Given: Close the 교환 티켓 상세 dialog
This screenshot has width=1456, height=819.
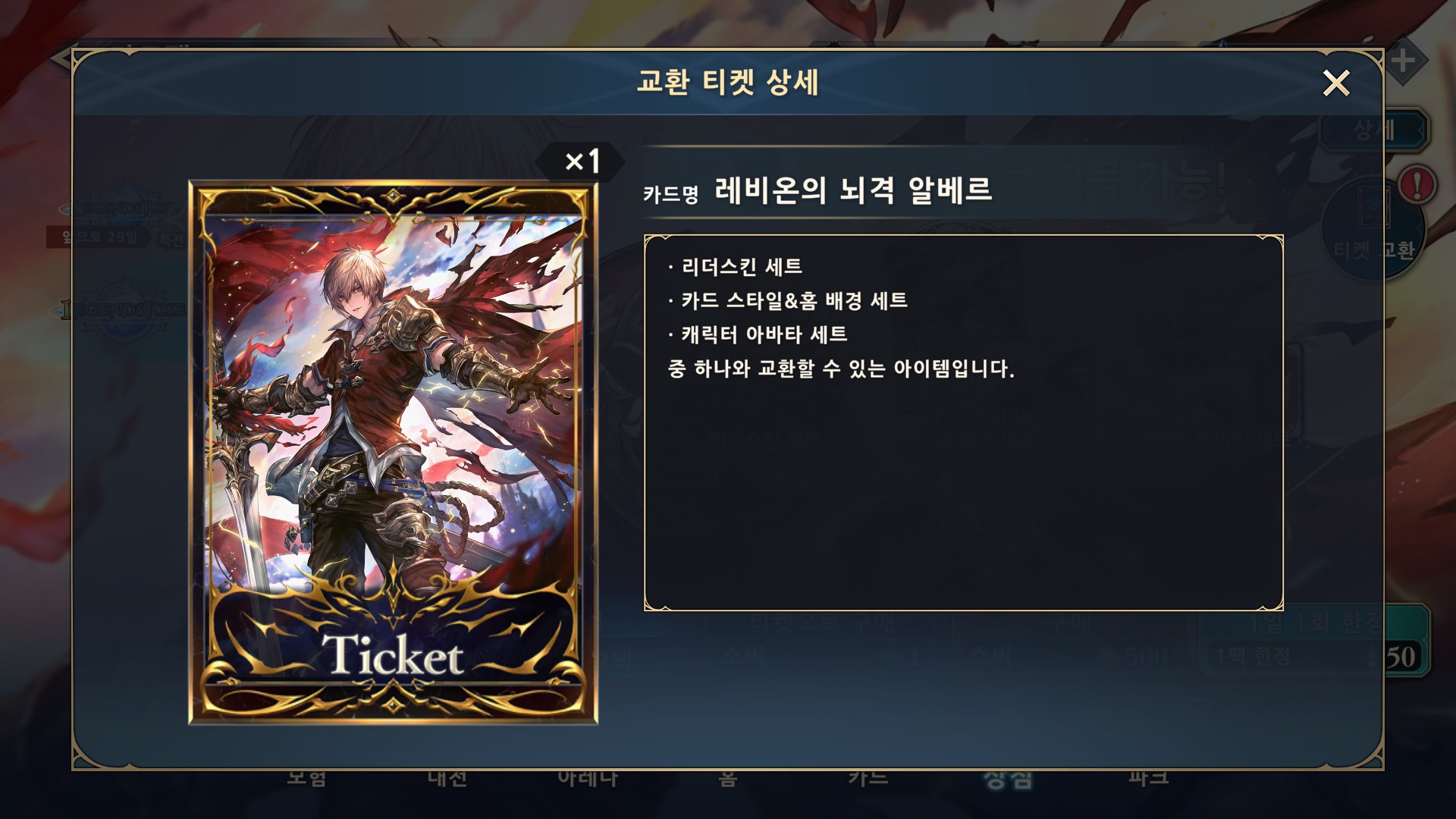Looking at the screenshot, I should pos(1335,83).
